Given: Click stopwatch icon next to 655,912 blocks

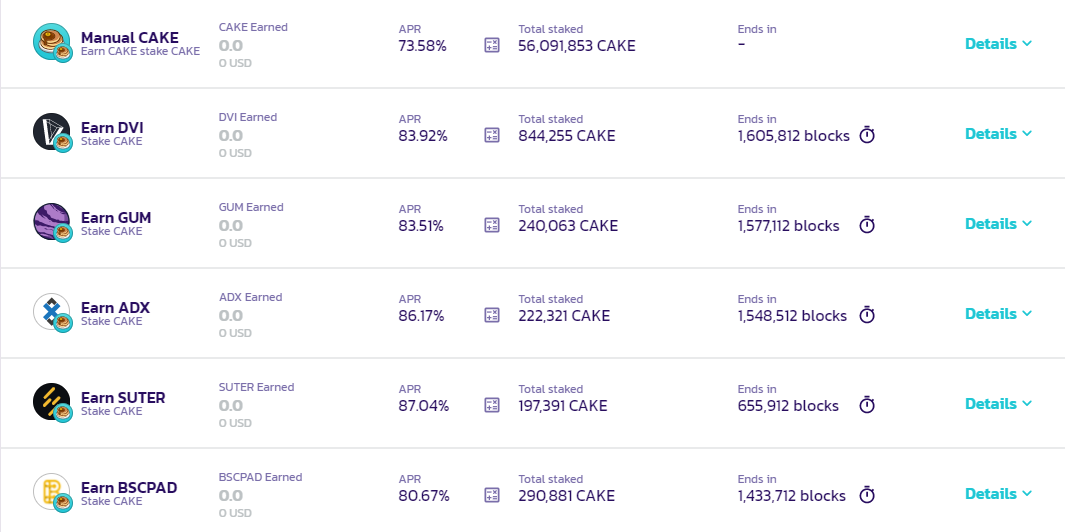Looking at the screenshot, I should point(867,404).
